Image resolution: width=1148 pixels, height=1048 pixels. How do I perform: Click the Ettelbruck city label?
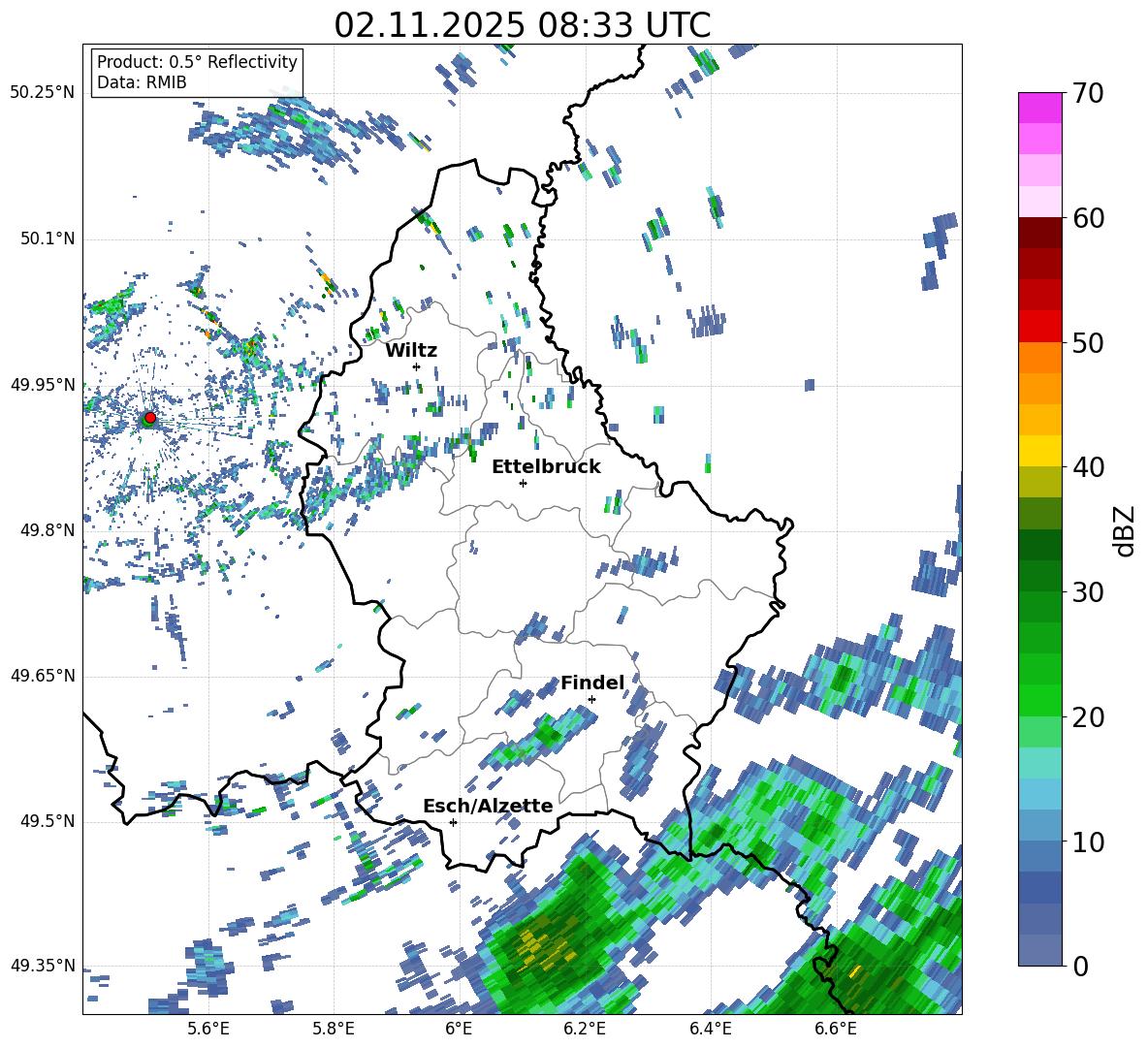(546, 467)
